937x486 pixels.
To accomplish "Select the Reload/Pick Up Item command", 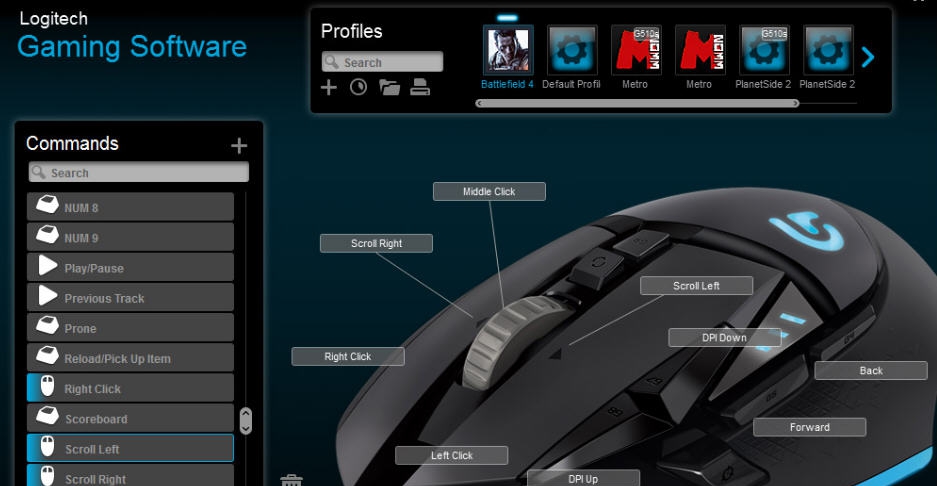I will click(130, 357).
